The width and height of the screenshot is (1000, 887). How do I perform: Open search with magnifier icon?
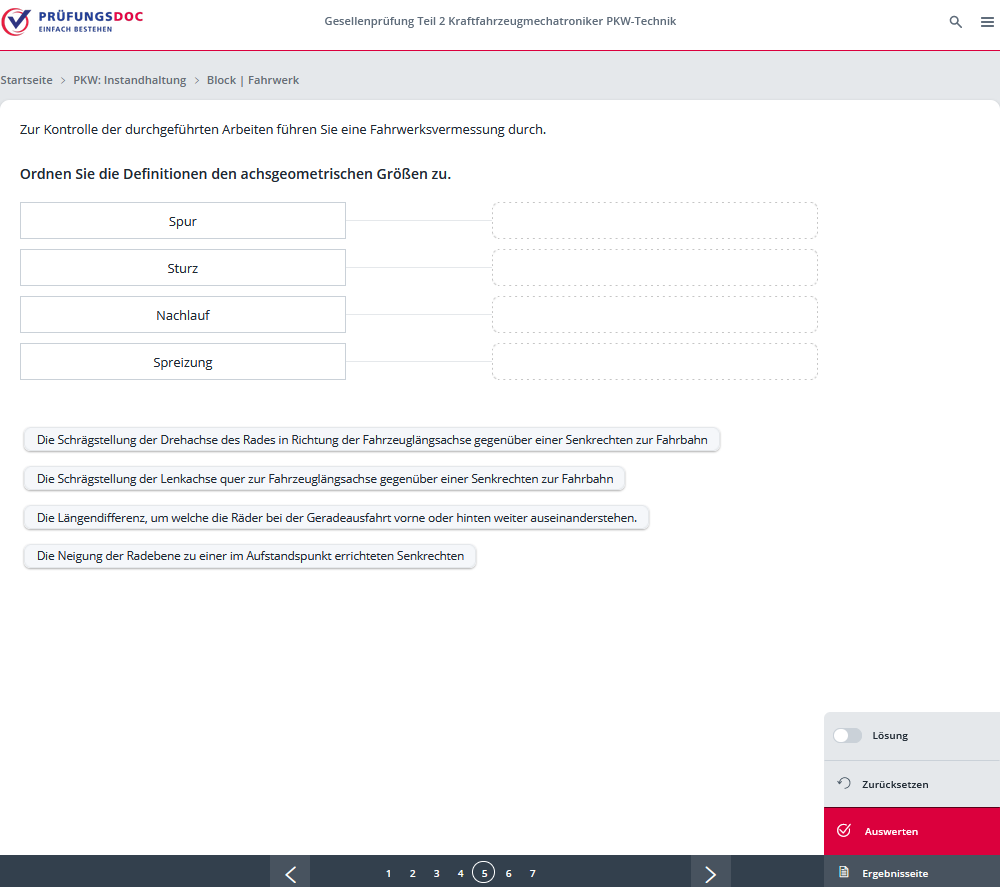pos(955,22)
